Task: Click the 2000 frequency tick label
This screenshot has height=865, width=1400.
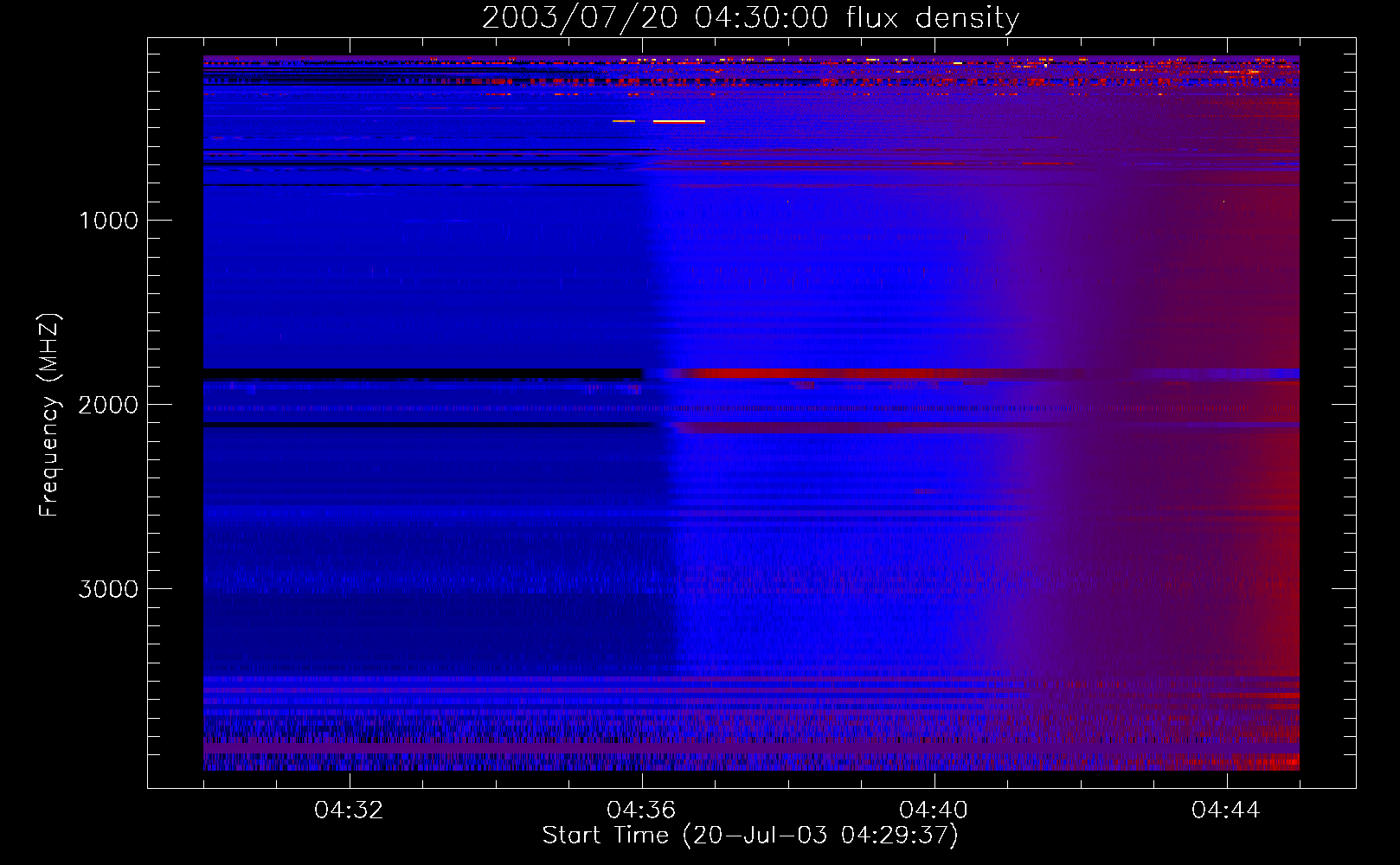Action: (108, 405)
